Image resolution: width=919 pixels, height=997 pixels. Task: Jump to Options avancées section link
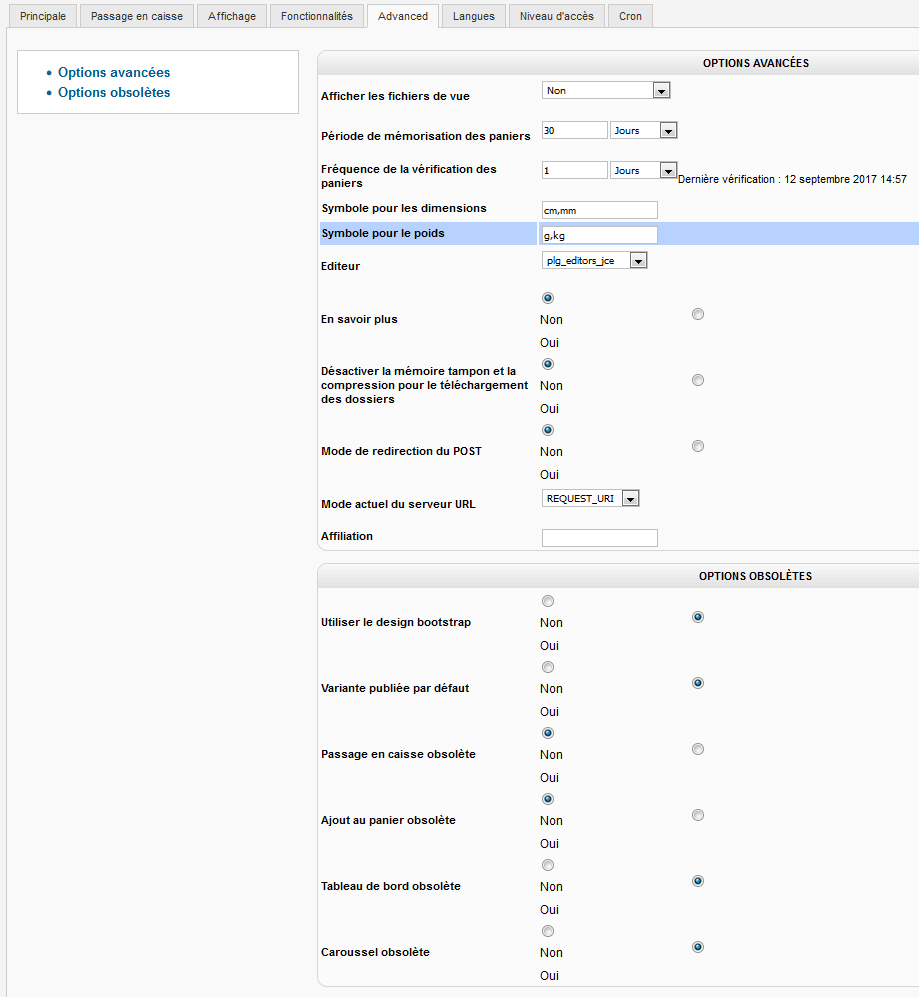coord(114,72)
